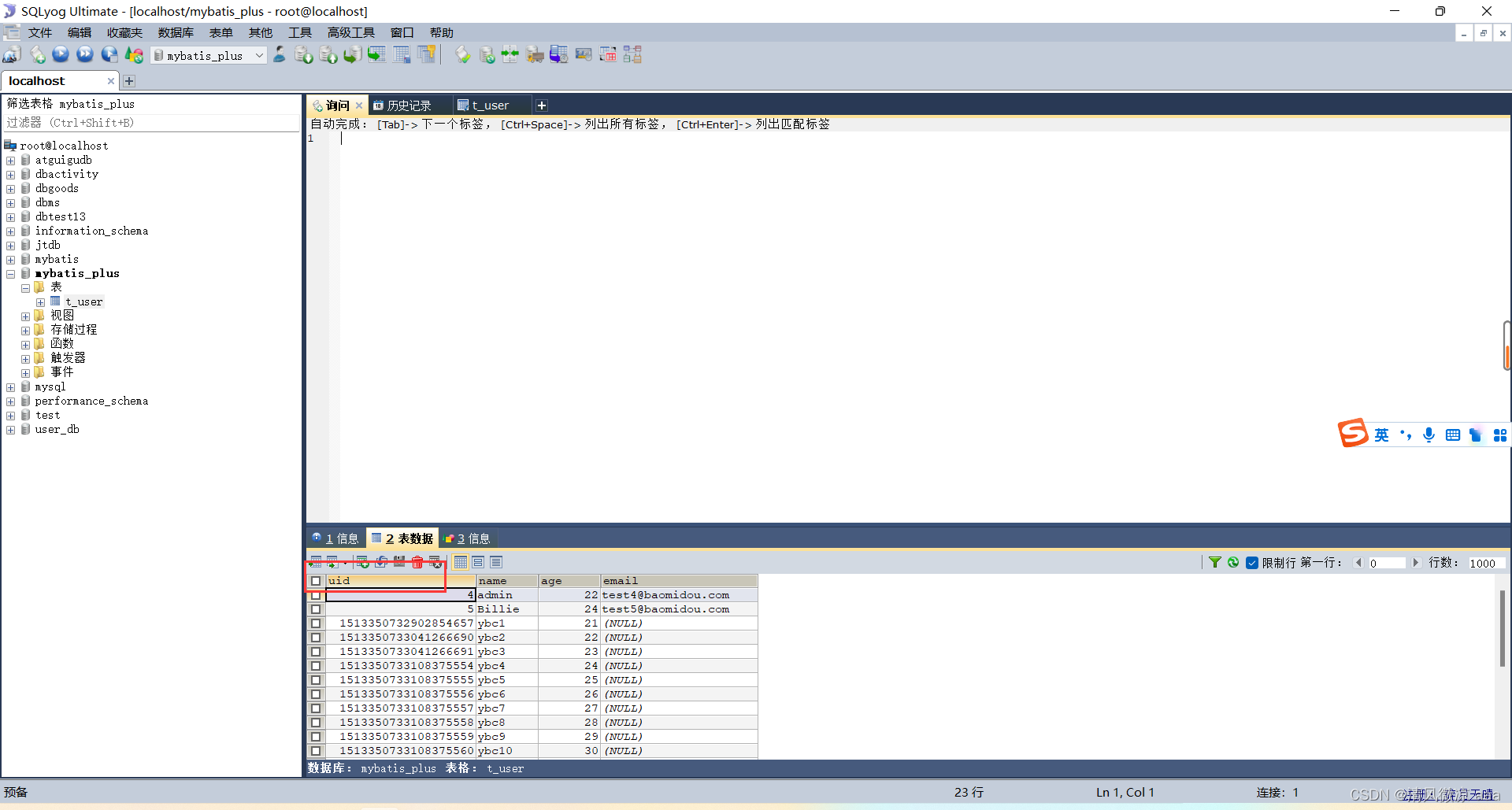The image size is (1512, 810).
Task: Click the refresh table data icon
Action: coord(1233,562)
